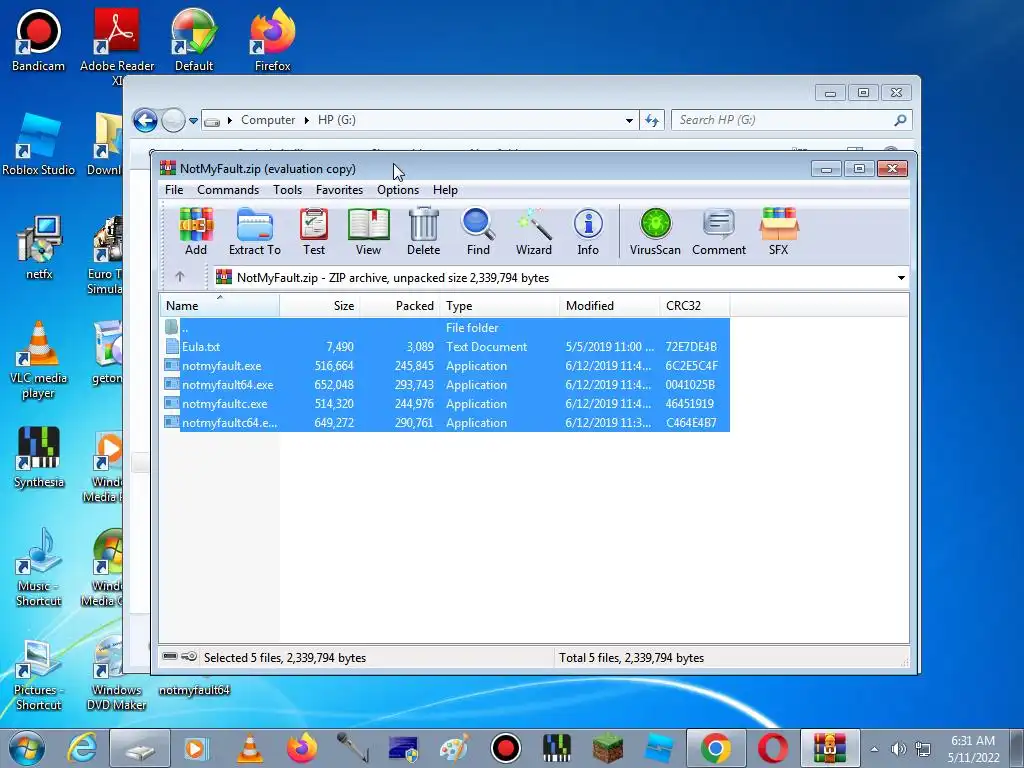Open Internet Explorer from the taskbar
The width and height of the screenshot is (1024, 768).
(x=82, y=748)
